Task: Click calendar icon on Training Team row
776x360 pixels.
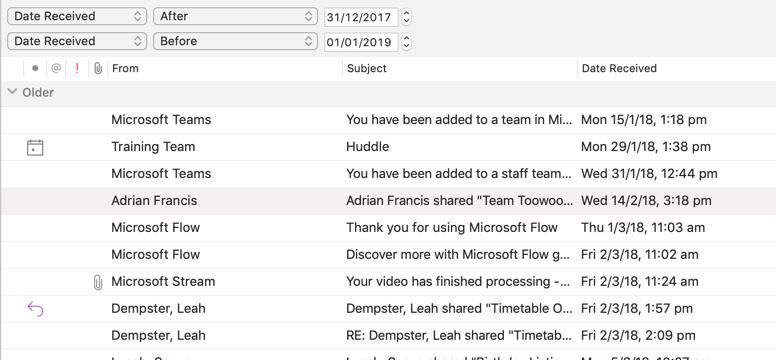Action: click(x=35, y=147)
